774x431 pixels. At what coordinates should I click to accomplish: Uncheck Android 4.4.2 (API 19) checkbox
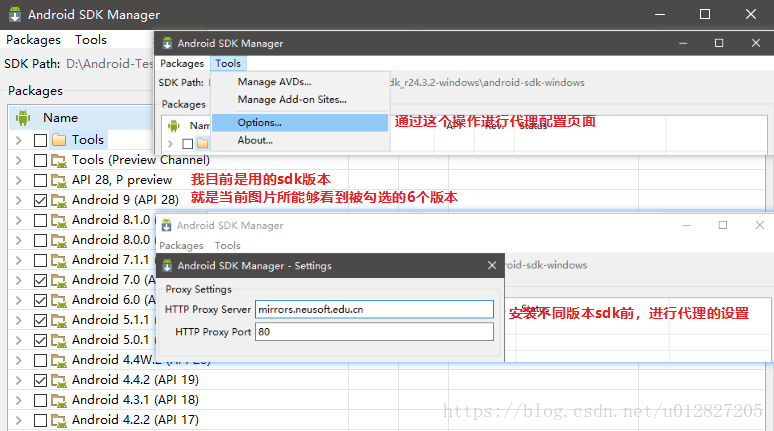40,380
